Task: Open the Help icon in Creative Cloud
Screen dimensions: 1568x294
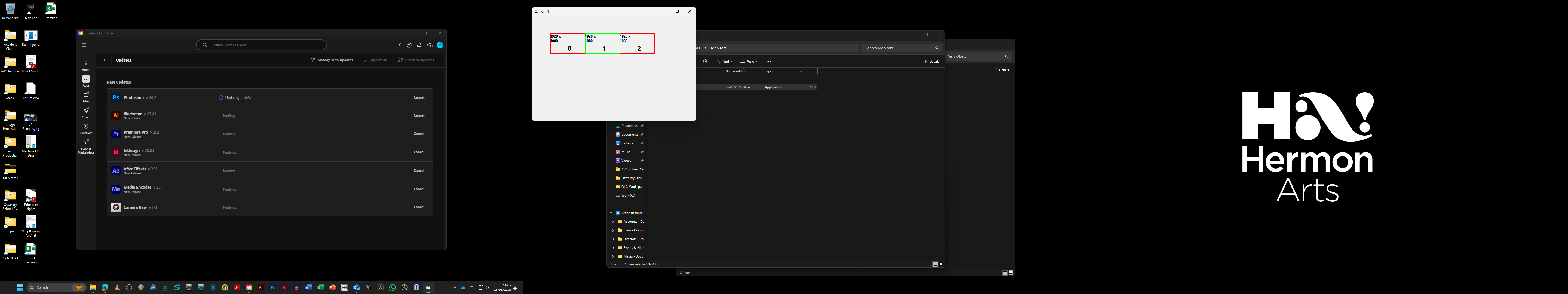Action: tap(409, 45)
